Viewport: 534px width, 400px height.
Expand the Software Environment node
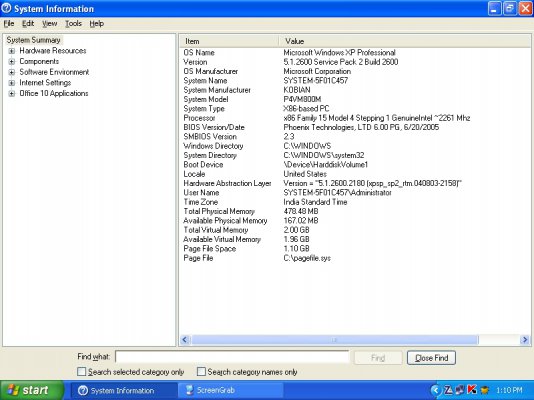(x=12, y=73)
